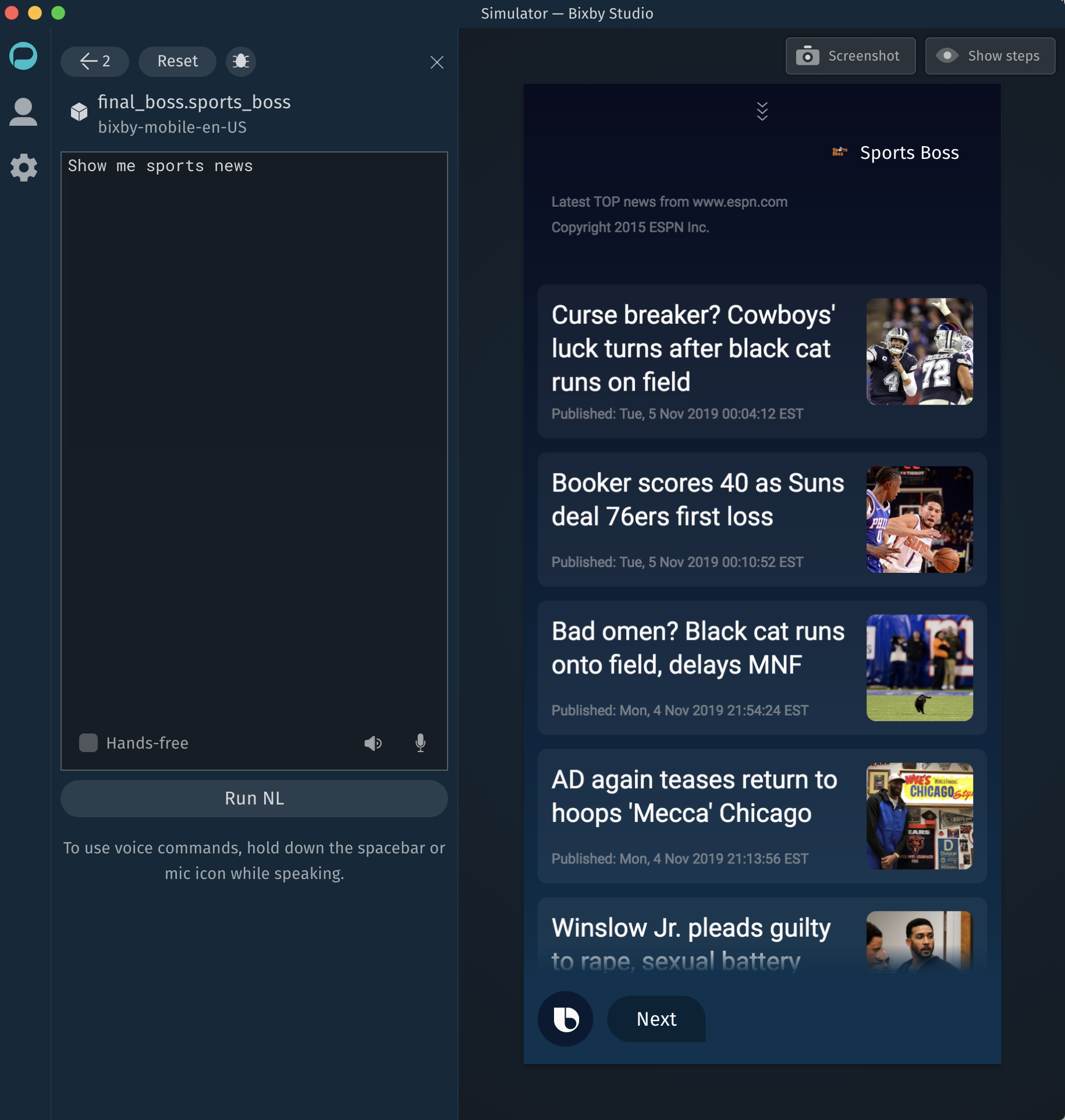Click the Reset button
This screenshot has height=1120, width=1065.
tap(177, 61)
